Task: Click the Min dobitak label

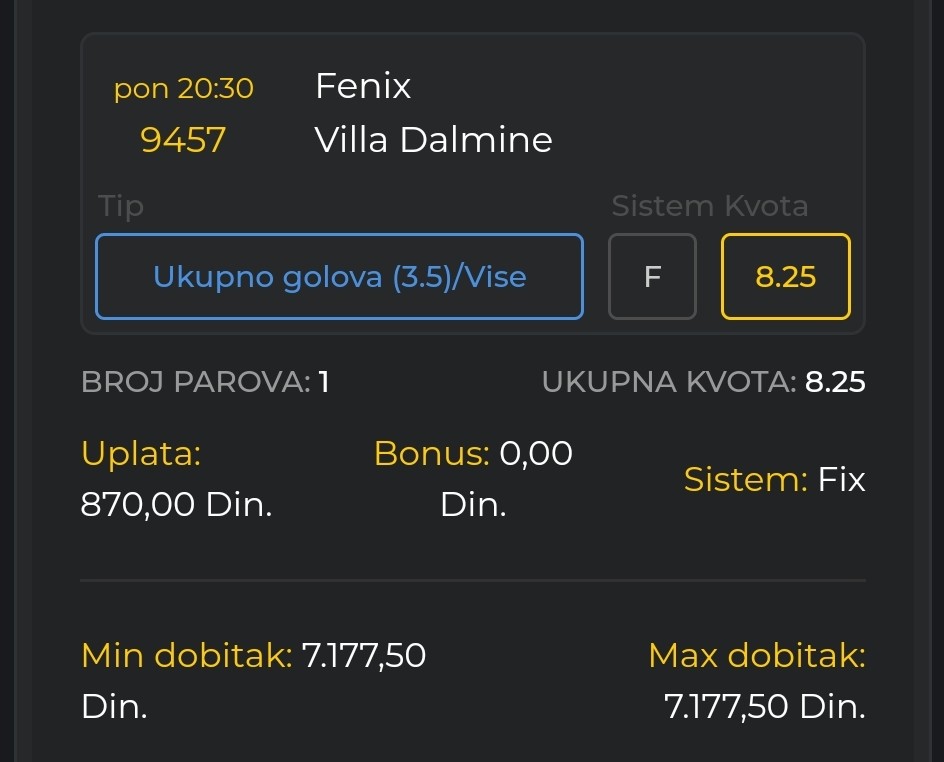Action: [x=187, y=655]
